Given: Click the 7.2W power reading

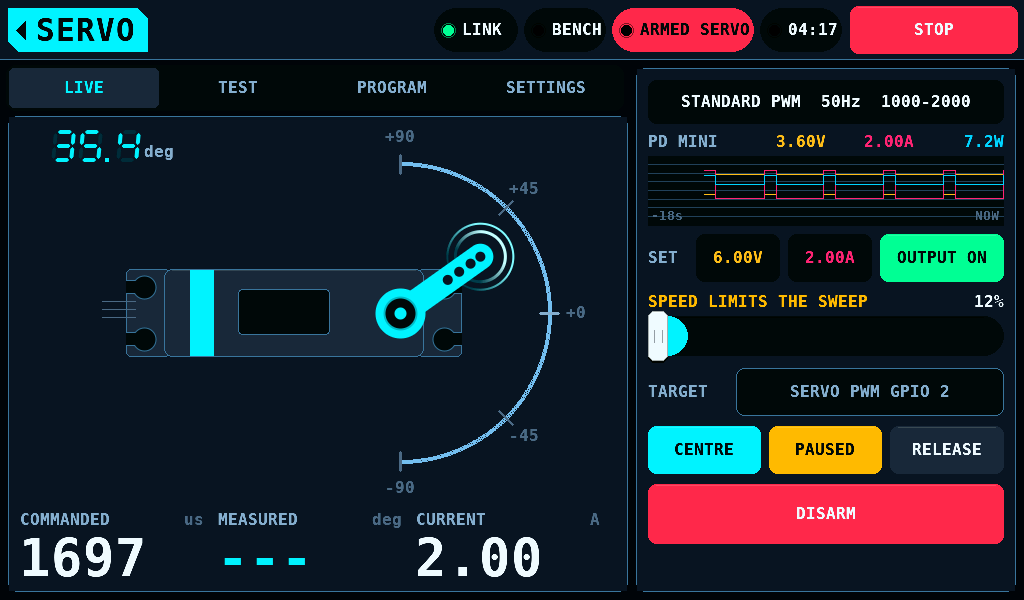Looking at the screenshot, I should (984, 142).
